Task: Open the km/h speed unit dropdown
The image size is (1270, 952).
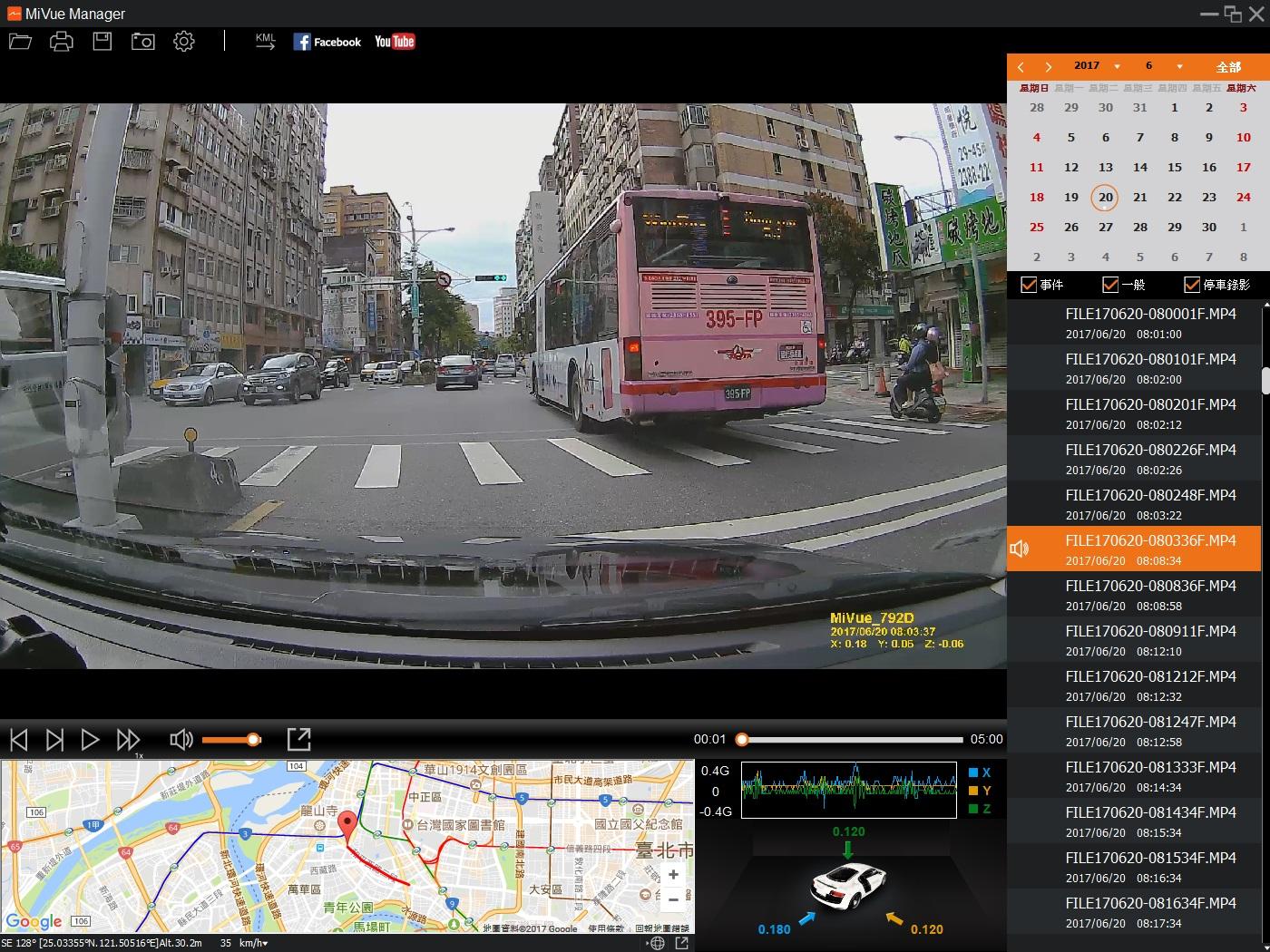Action: 253,943
